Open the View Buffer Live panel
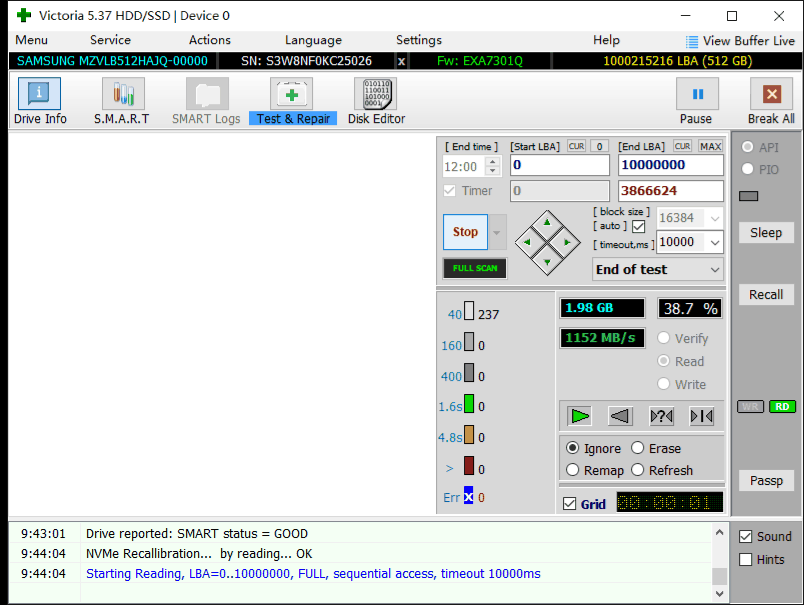The image size is (804, 605). coord(740,41)
